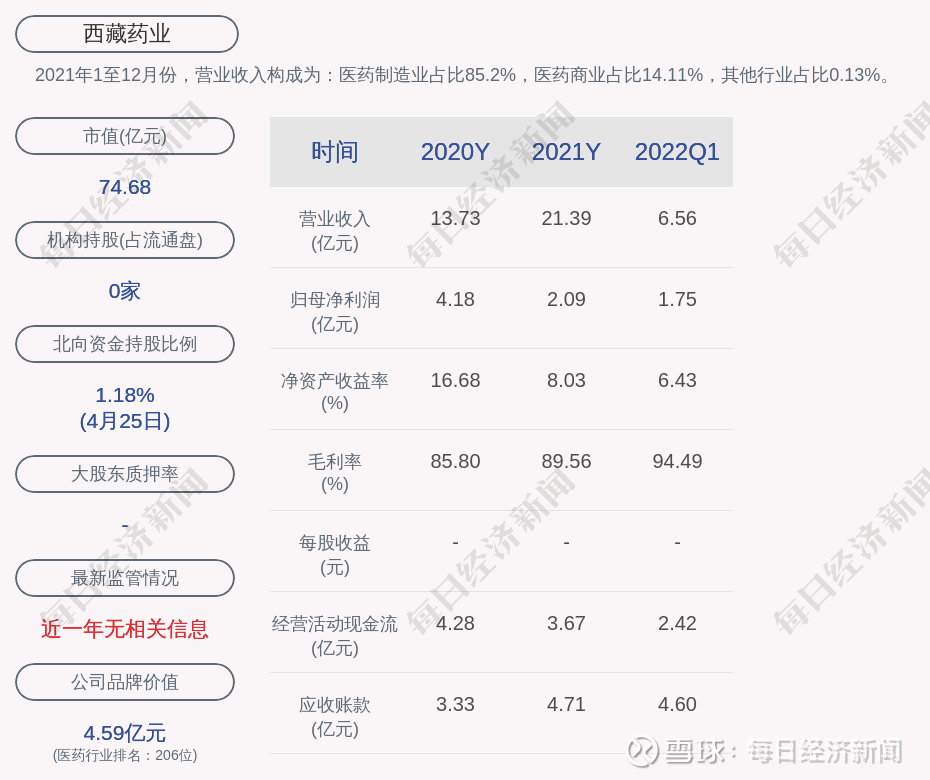Select the 机构持股(占流通盘) label pill
The image size is (930, 780).
coord(125,240)
